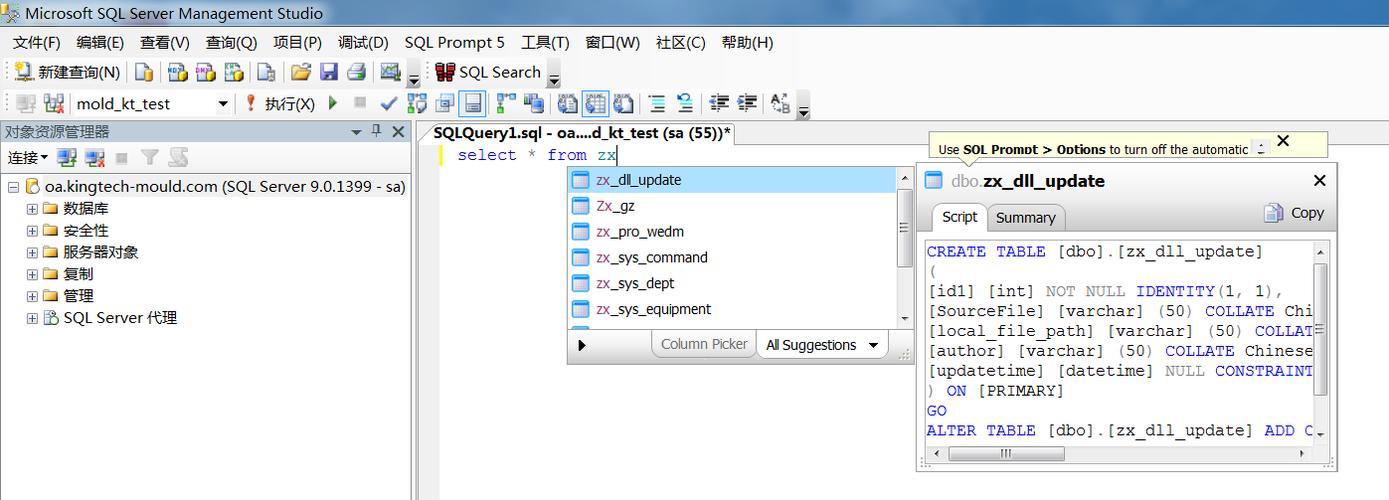Click the Database Engine Query icon after 新建查询(N)
The width and height of the screenshot is (1389, 500).
(144, 72)
